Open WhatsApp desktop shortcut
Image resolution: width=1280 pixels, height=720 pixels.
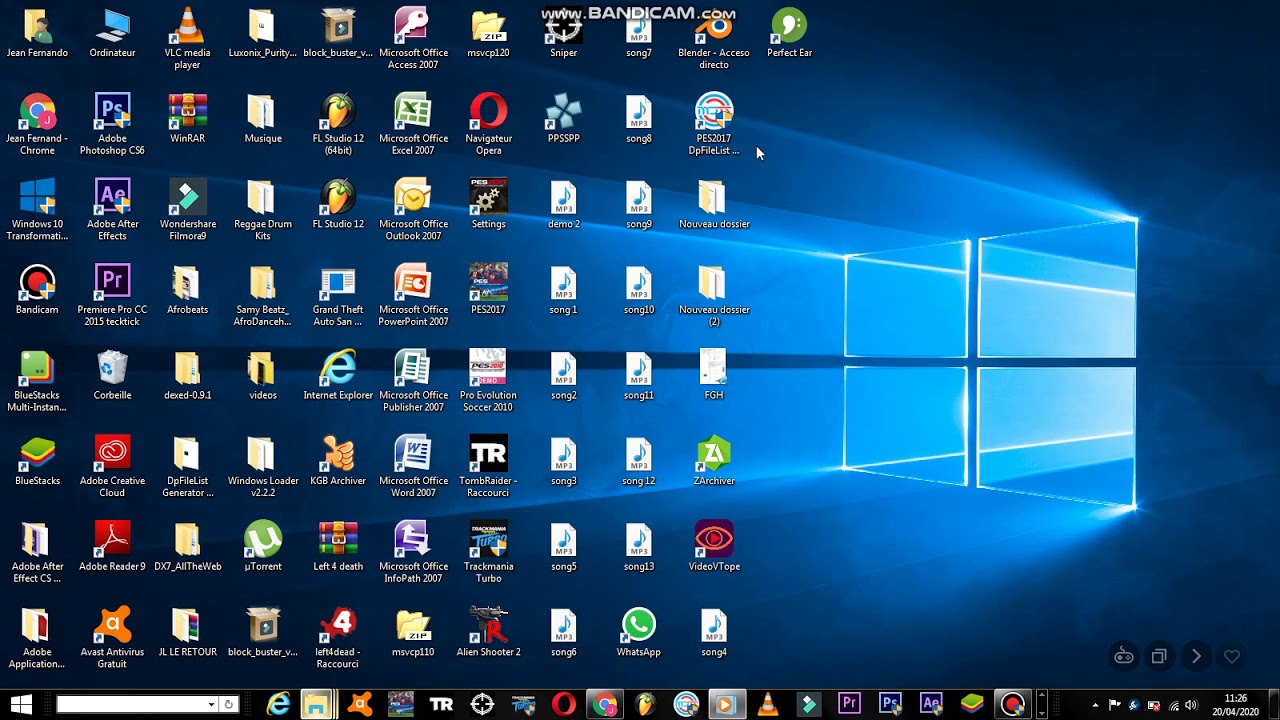click(x=638, y=632)
